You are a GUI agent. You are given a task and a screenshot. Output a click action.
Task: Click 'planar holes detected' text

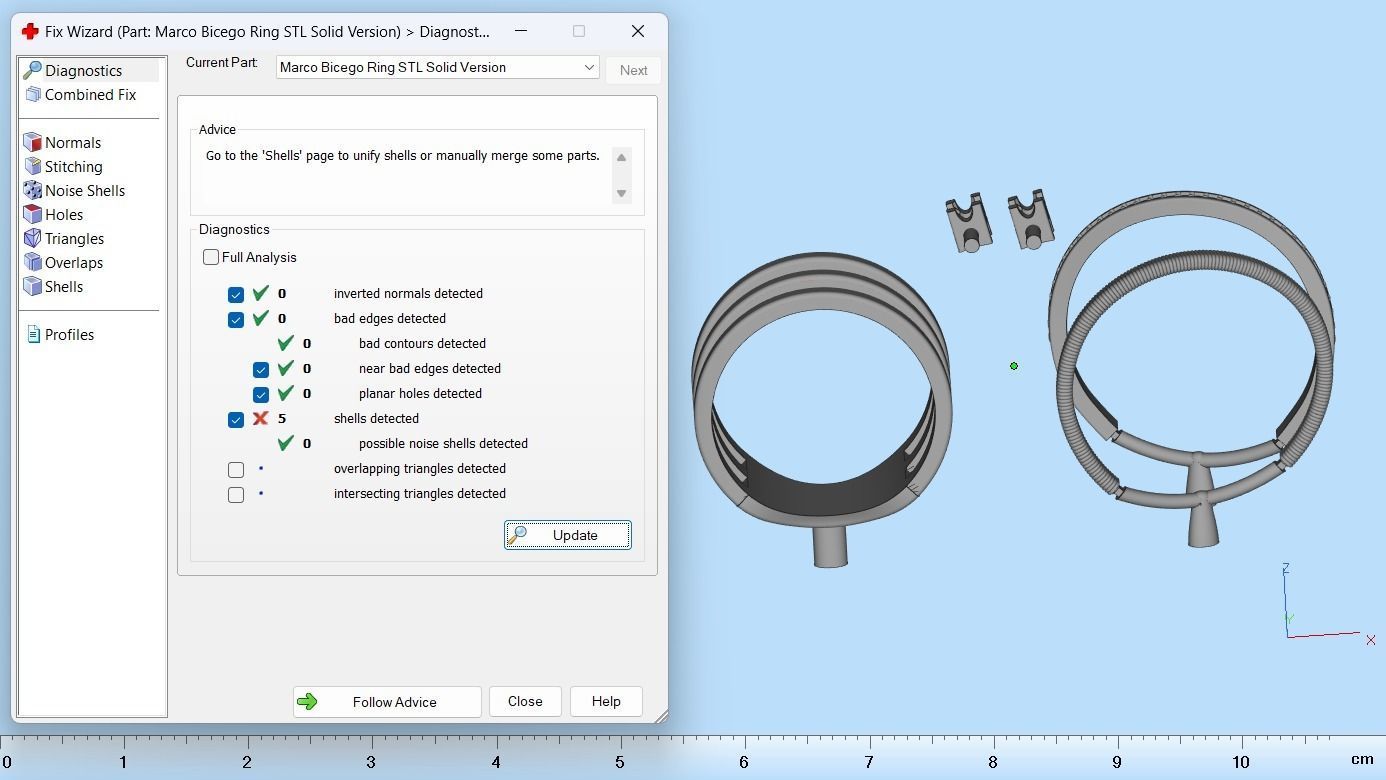point(420,394)
